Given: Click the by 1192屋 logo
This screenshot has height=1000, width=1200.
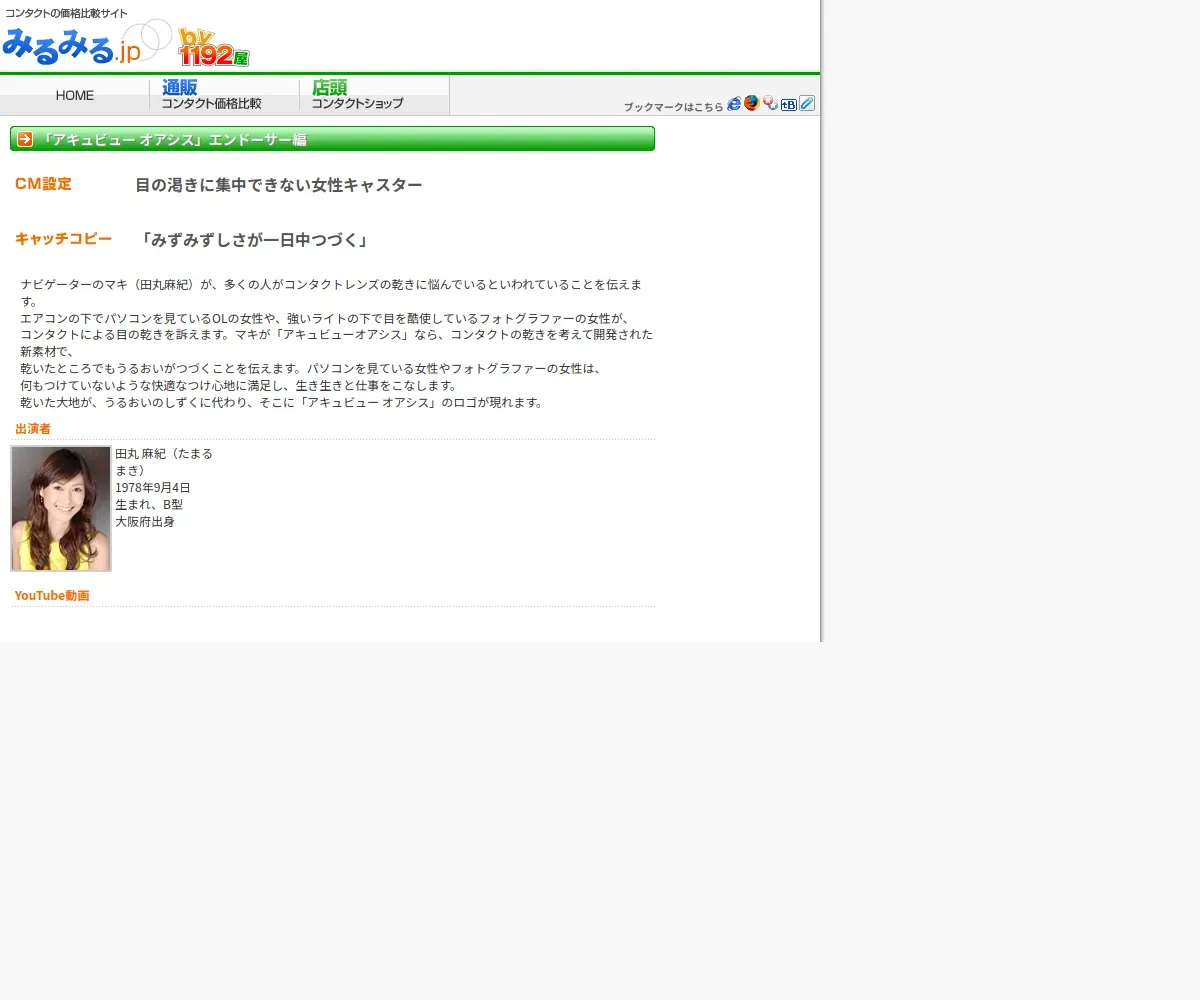Looking at the screenshot, I should (213, 47).
